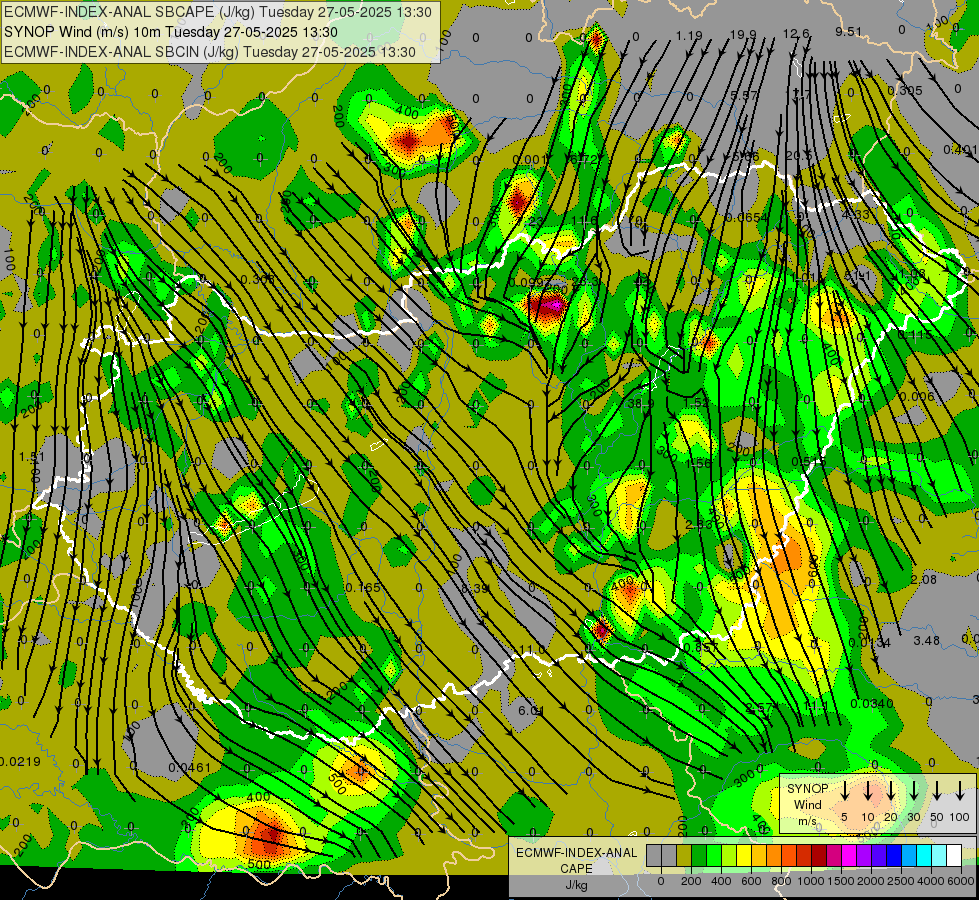This screenshot has height=900, width=979.
Task: Pick the pure blue swatch in CAPE legend
Action: tap(893, 855)
